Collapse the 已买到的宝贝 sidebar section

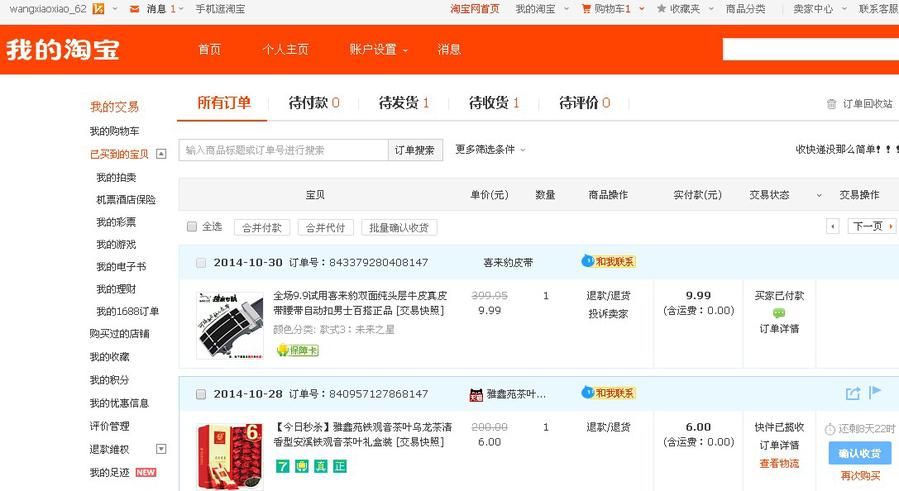click(x=161, y=154)
